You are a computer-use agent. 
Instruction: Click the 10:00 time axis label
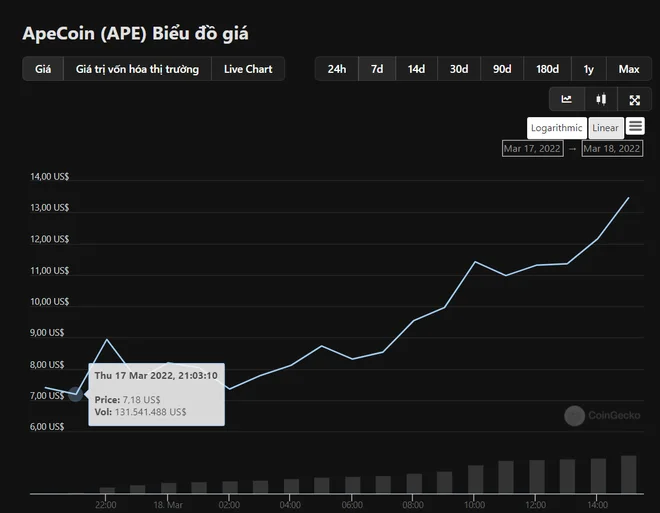tap(474, 505)
